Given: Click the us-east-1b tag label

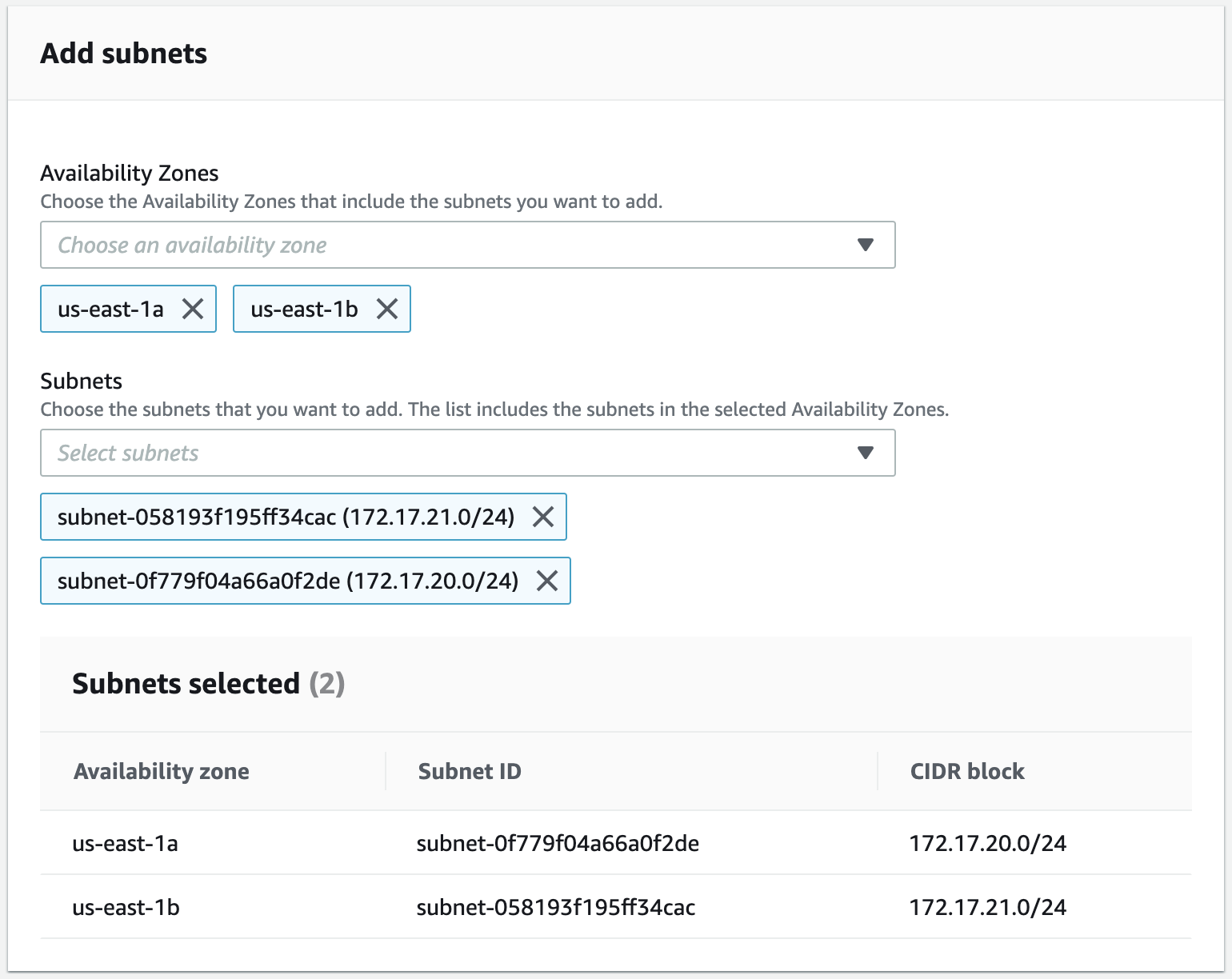Looking at the screenshot, I should [304, 309].
